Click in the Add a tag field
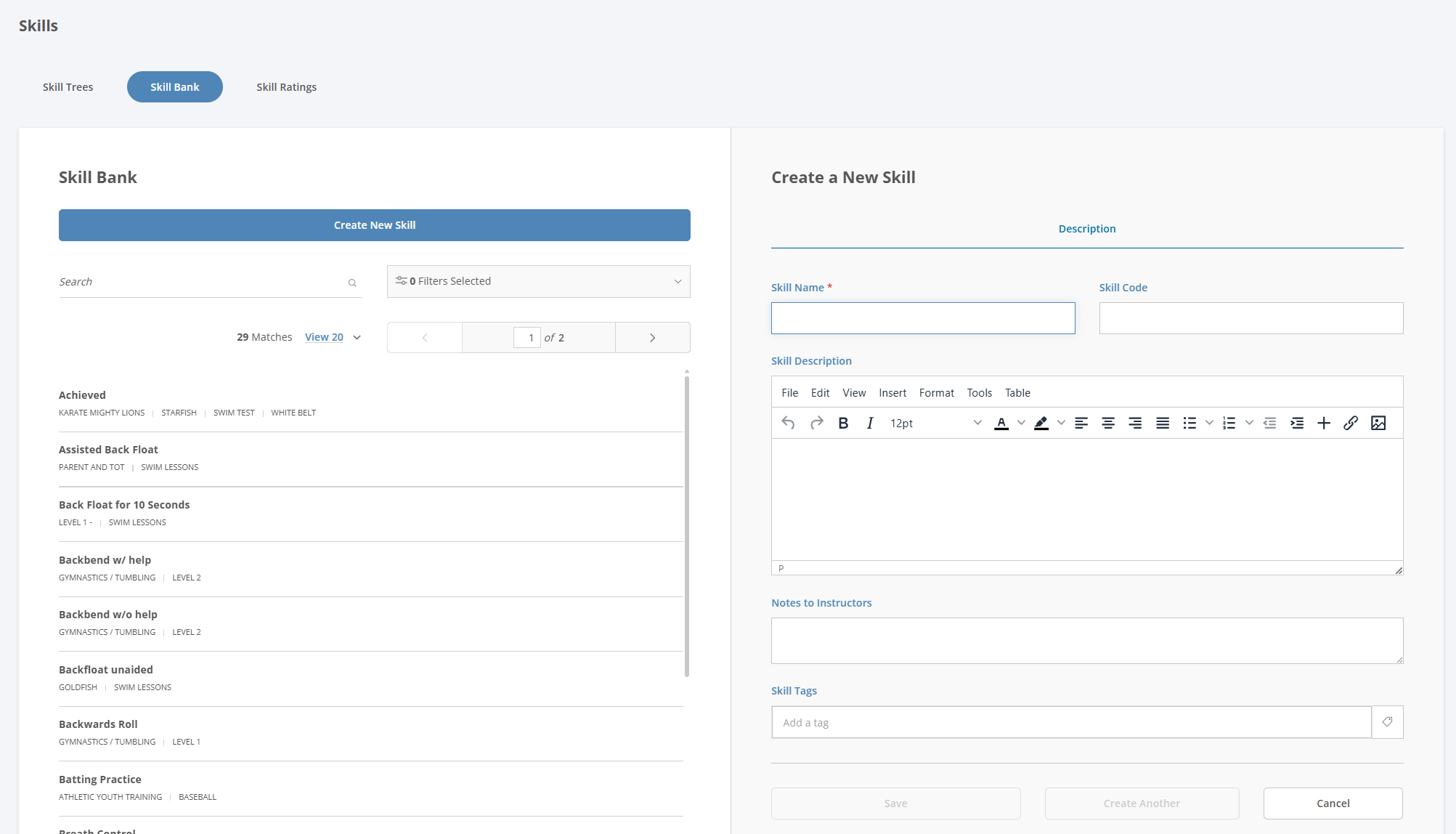The height and width of the screenshot is (834, 1456). (1071, 722)
